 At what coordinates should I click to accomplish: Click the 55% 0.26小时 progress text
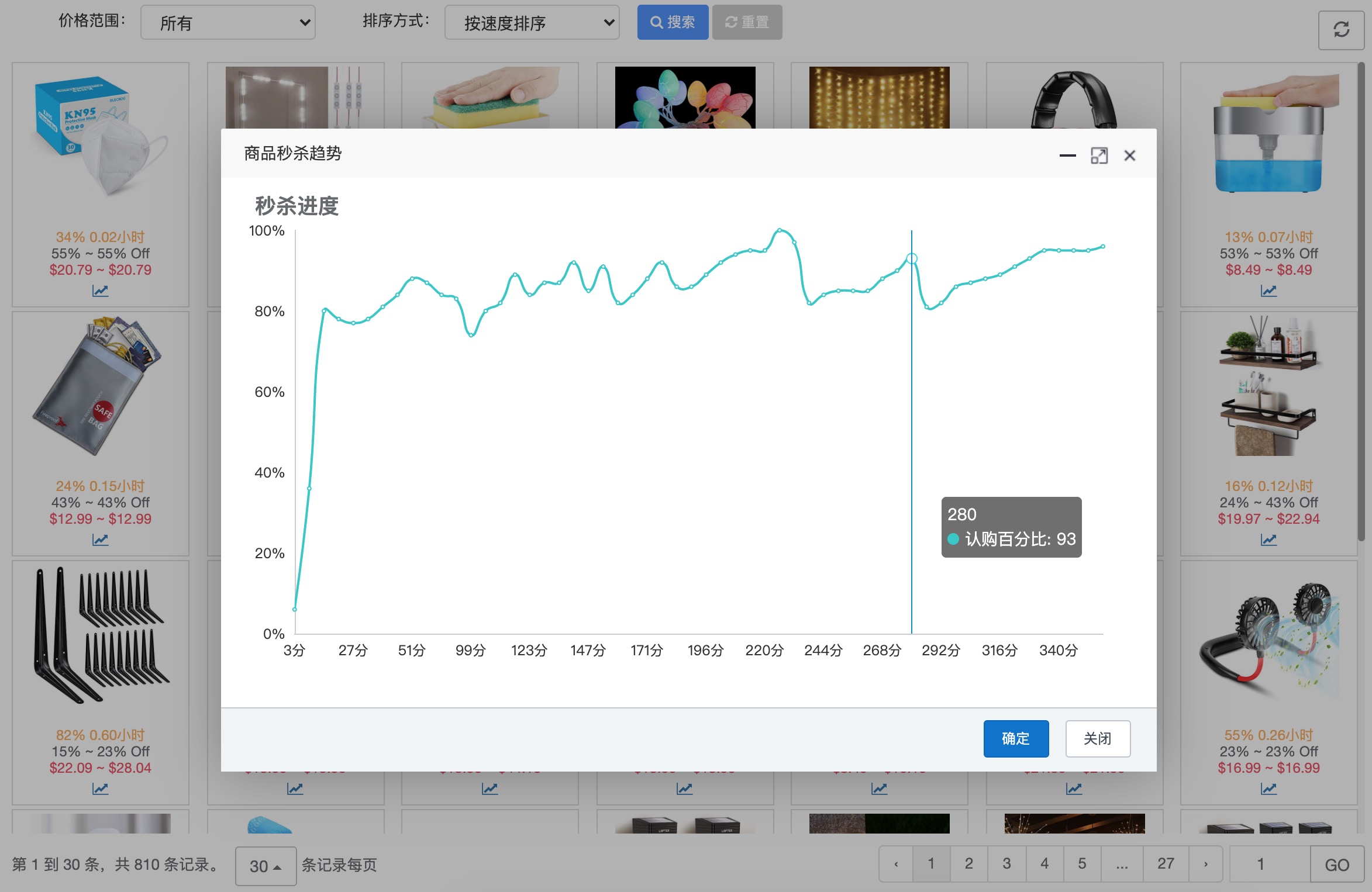1268,735
